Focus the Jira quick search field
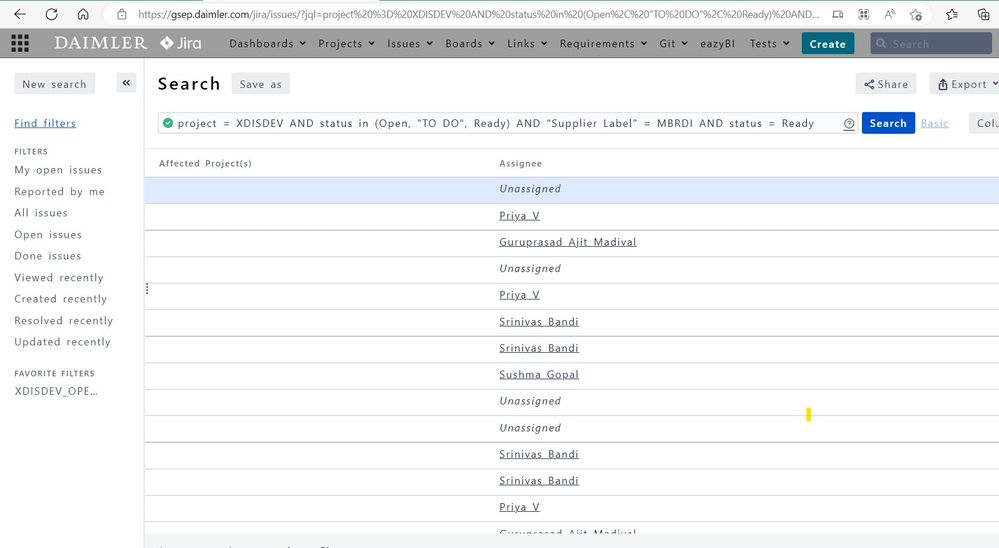Viewport: 999px width, 548px height. [x=931, y=43]
